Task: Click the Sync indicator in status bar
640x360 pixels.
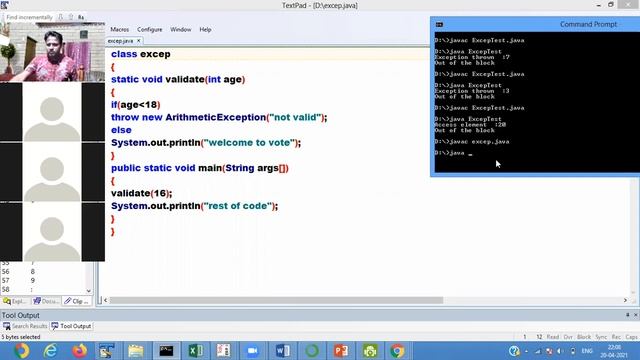Action: [601, 337]
